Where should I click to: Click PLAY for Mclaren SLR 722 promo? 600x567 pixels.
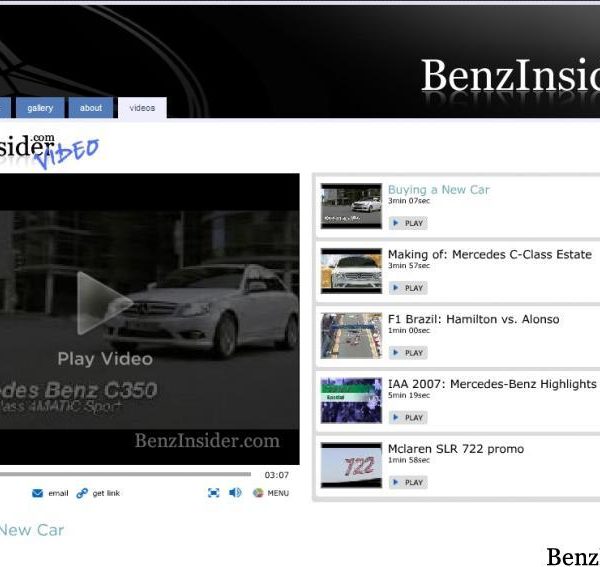[408, 482]
